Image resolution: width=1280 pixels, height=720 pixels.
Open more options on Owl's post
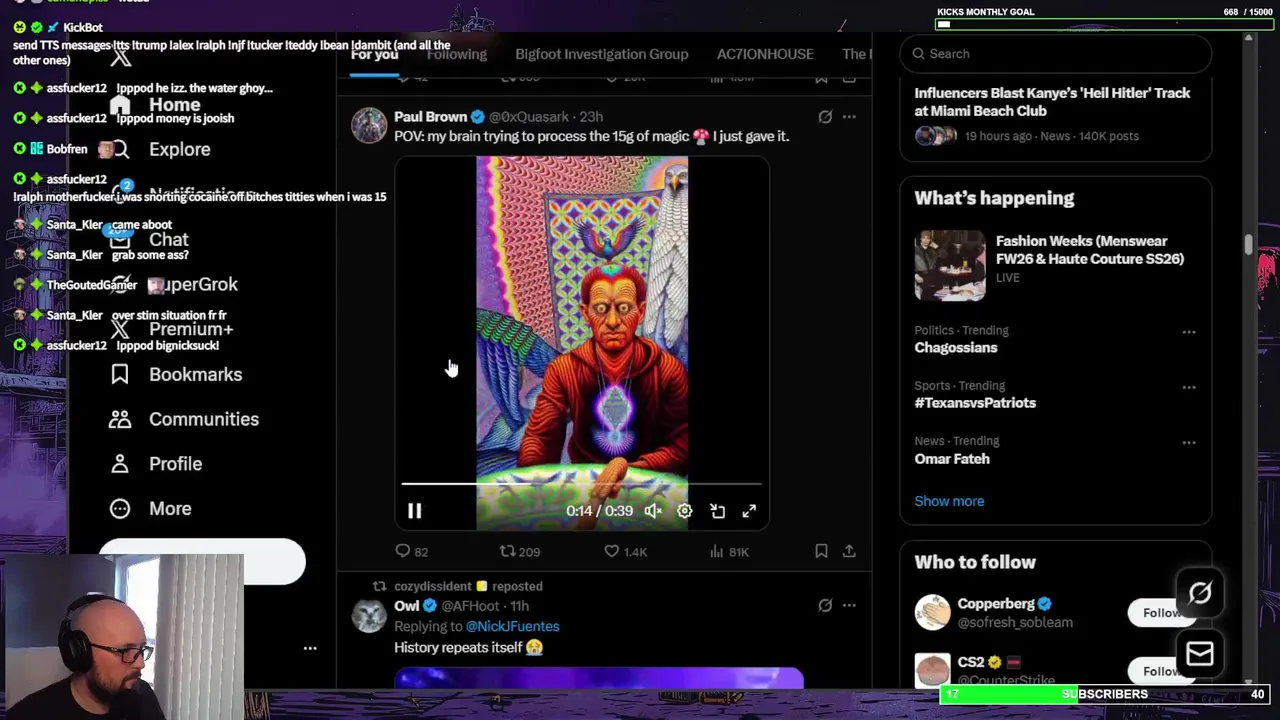pyautogui.click(x=849, y=605)
